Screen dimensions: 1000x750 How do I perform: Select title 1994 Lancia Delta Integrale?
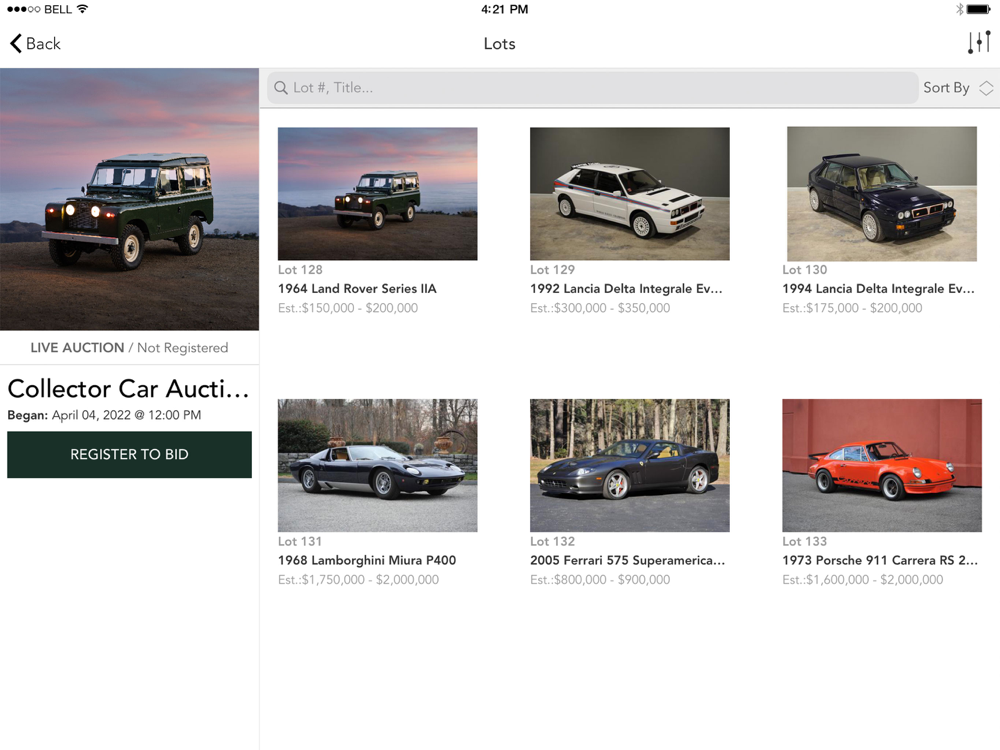click(878, 289)
